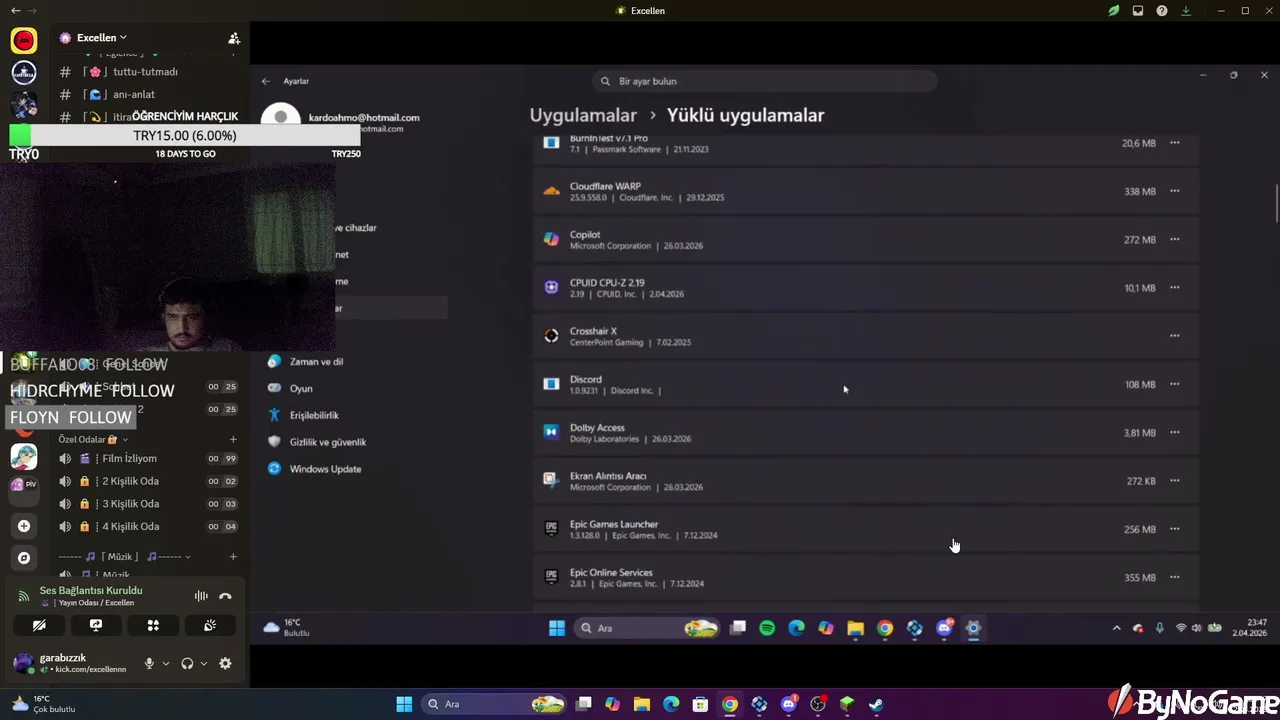Join the 2 Kişilik Oda voice channel

click(148, 481)
